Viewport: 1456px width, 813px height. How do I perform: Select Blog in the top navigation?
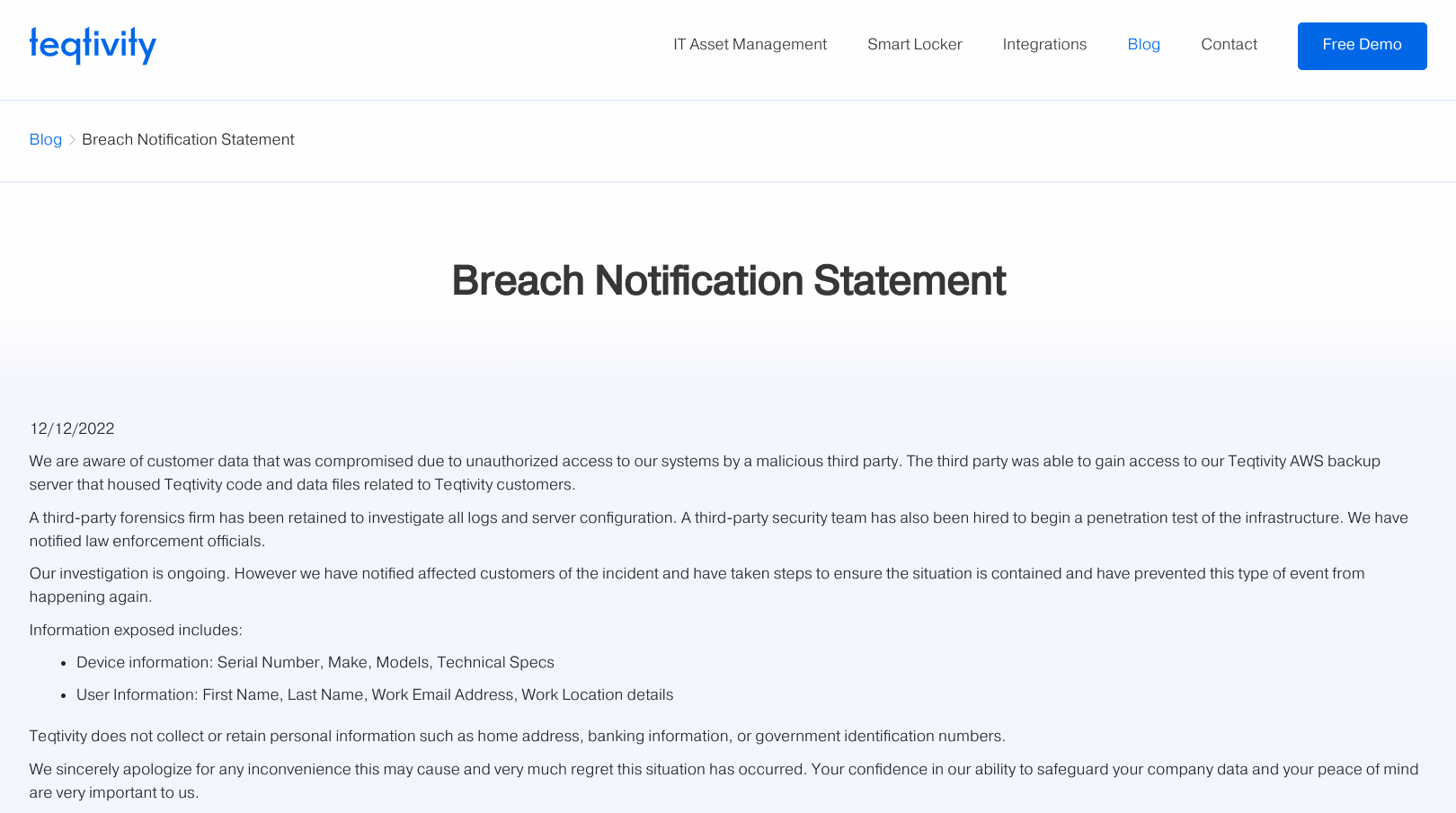[x=1143, y=45]
